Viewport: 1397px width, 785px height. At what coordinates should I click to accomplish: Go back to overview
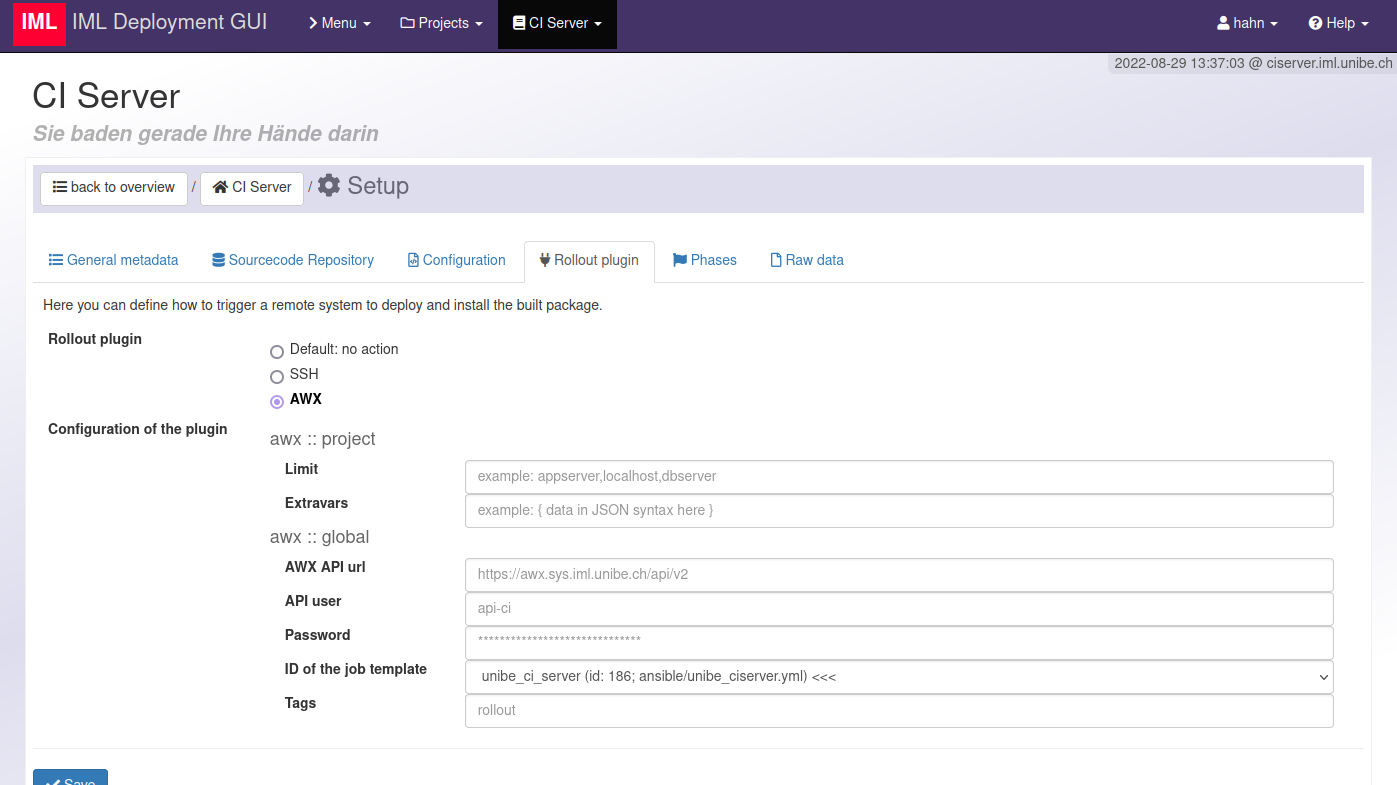114,188
